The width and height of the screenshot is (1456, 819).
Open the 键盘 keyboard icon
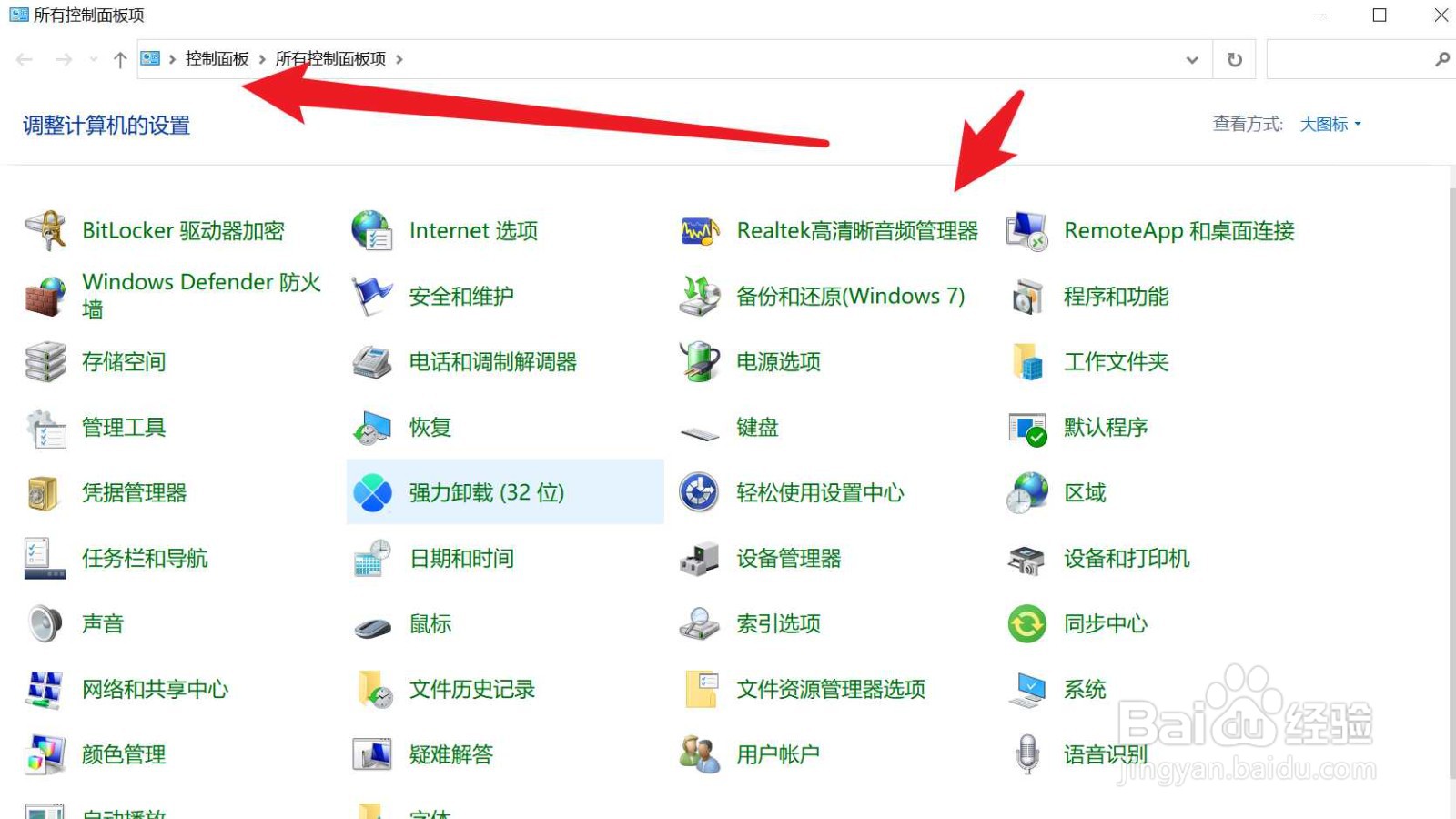click(700, 433)
